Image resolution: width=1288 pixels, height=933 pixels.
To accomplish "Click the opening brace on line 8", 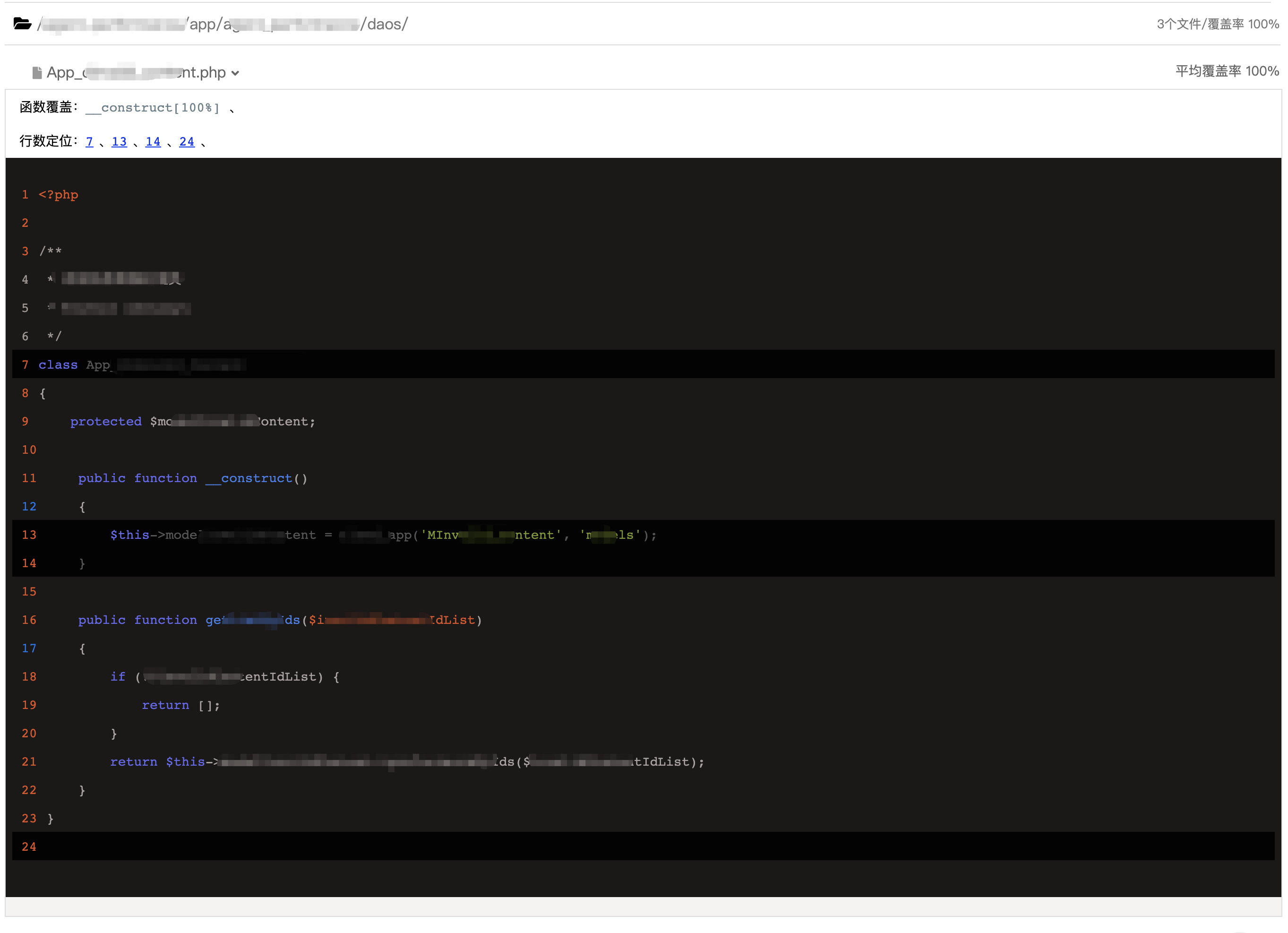I will click(x=43, y=393).
